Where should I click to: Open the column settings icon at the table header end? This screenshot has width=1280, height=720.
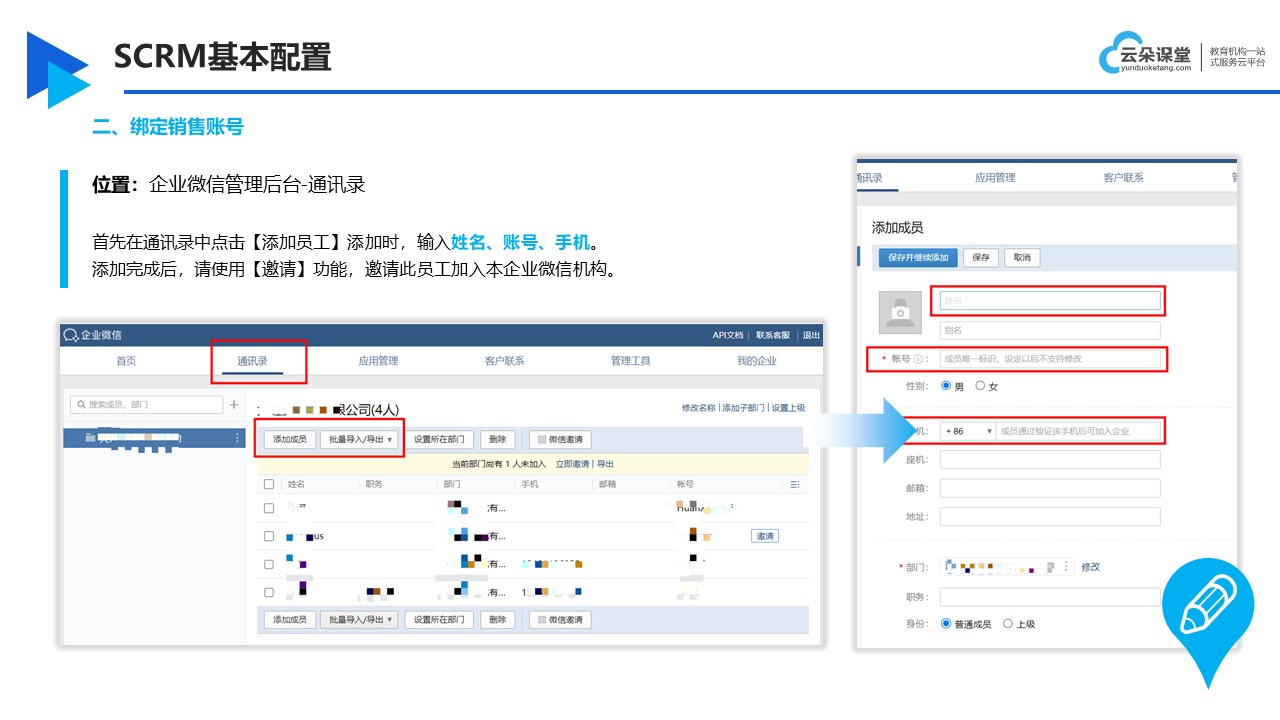[x=795, y=484]
